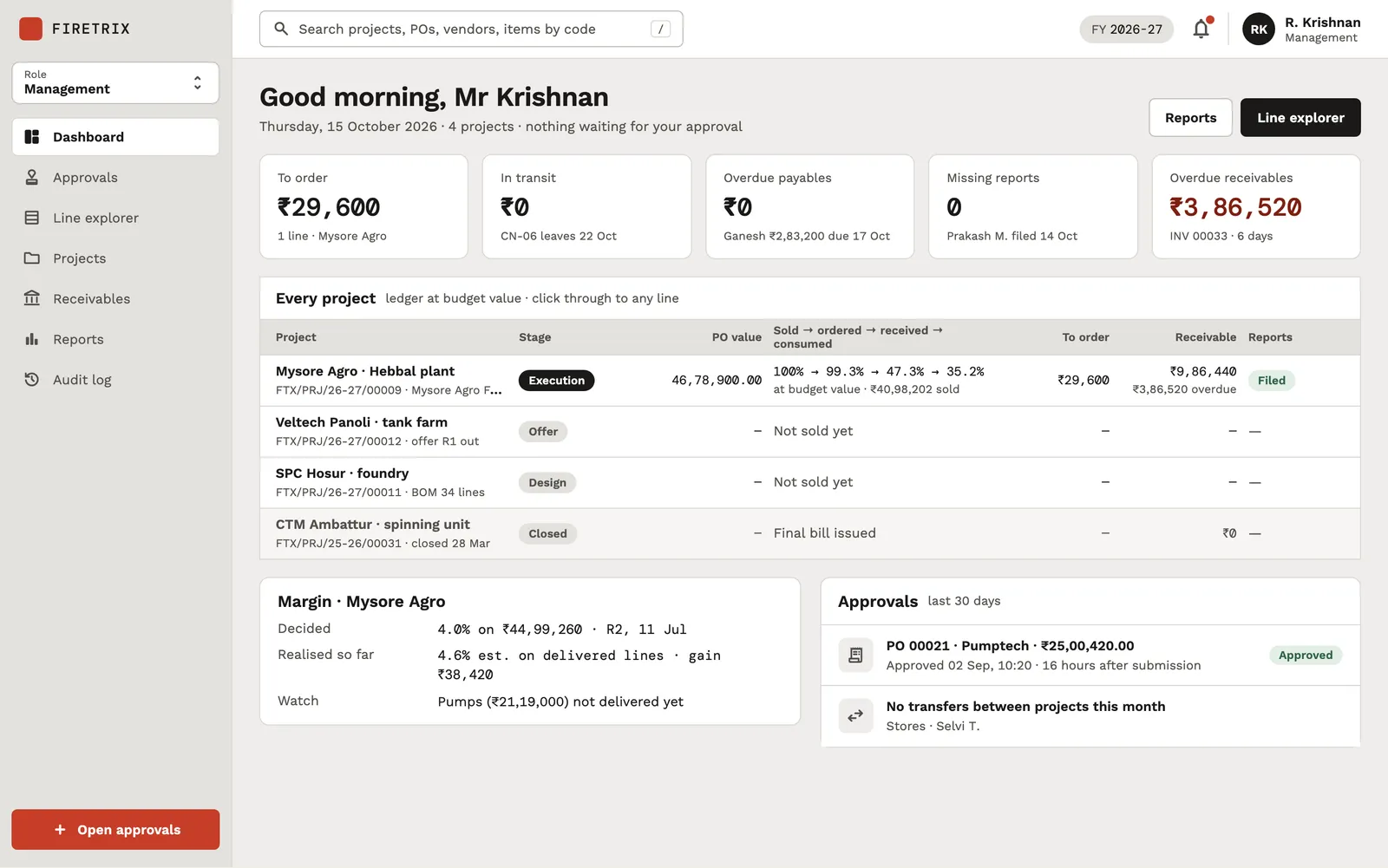This screenshot has height=868, width=1388.
Task: Open the FY 2026-27 year picker
Action: tap(1126, 29)
